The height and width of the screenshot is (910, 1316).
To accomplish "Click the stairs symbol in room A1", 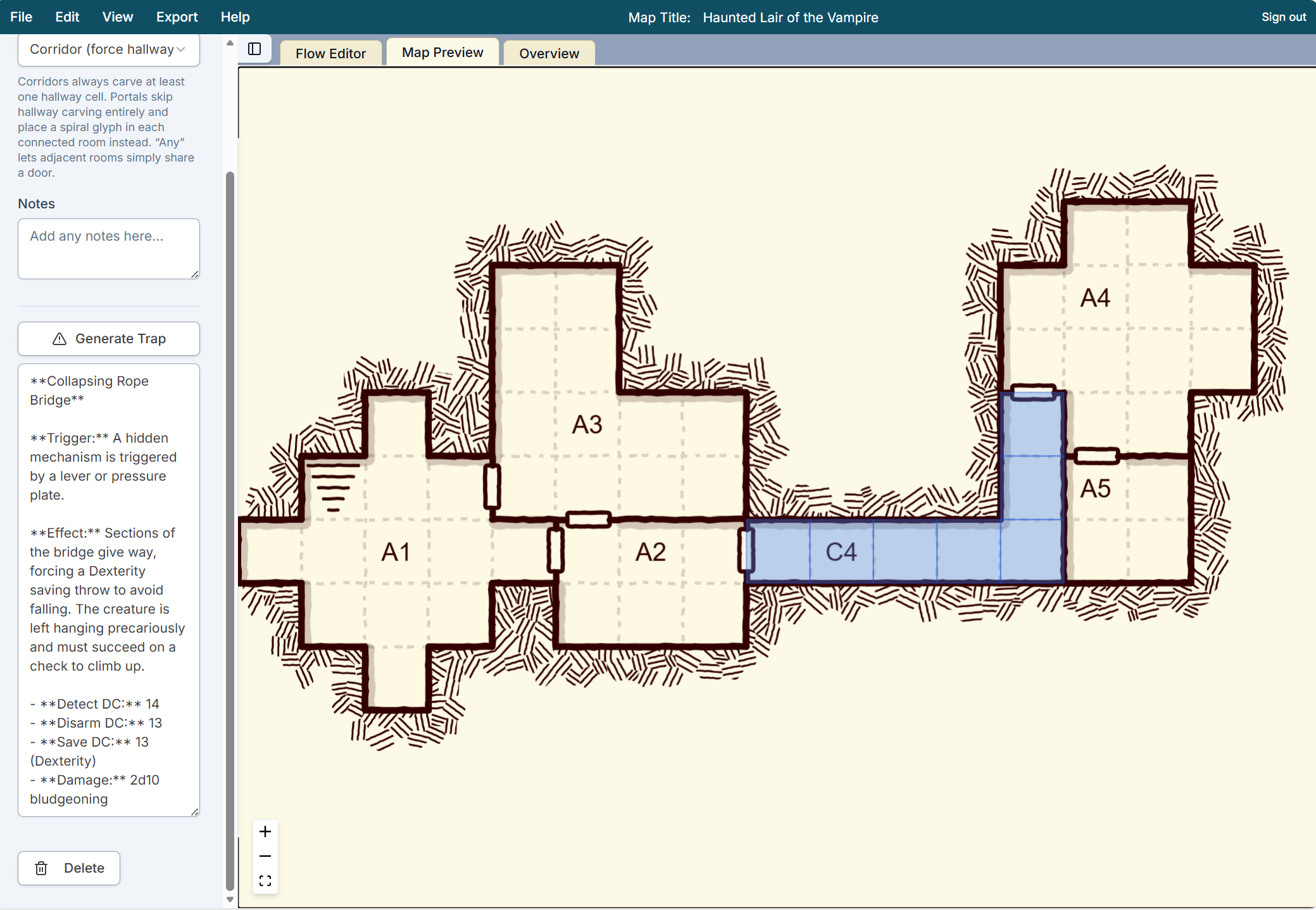I will tap(334, 488).
